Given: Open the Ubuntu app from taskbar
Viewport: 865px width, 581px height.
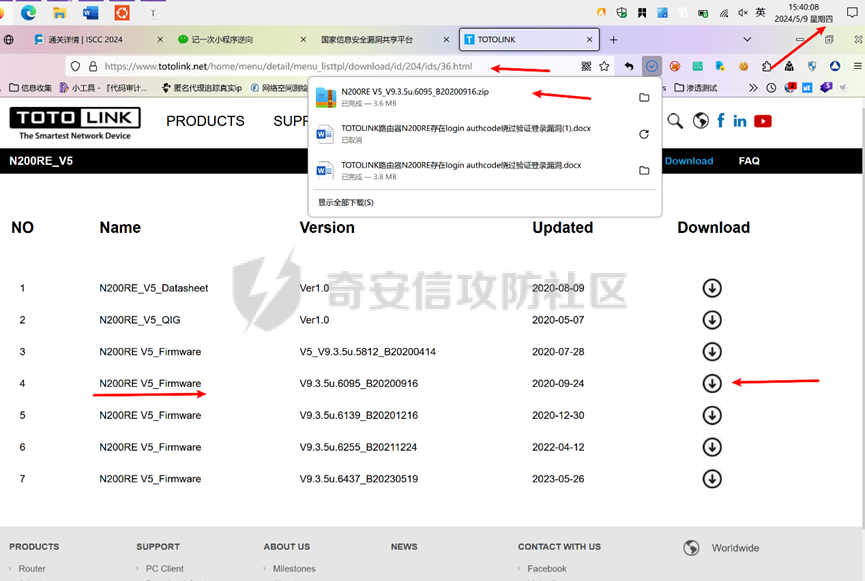Looking at the screenshot, I should pyautogui.click(x=122, y=12).
